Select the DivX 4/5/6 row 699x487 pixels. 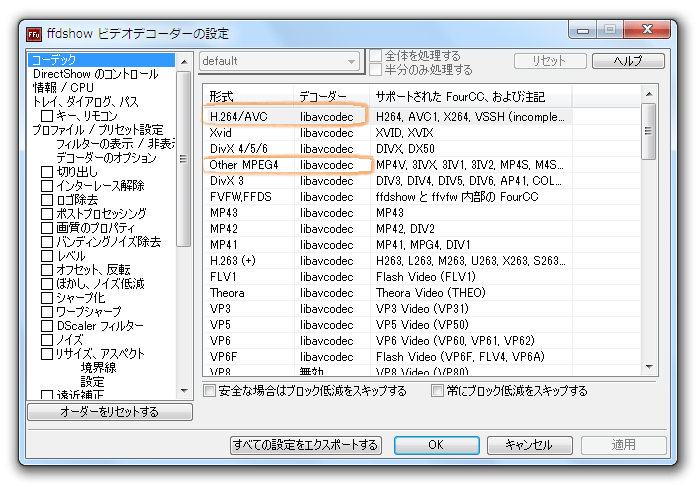(387, 149)
